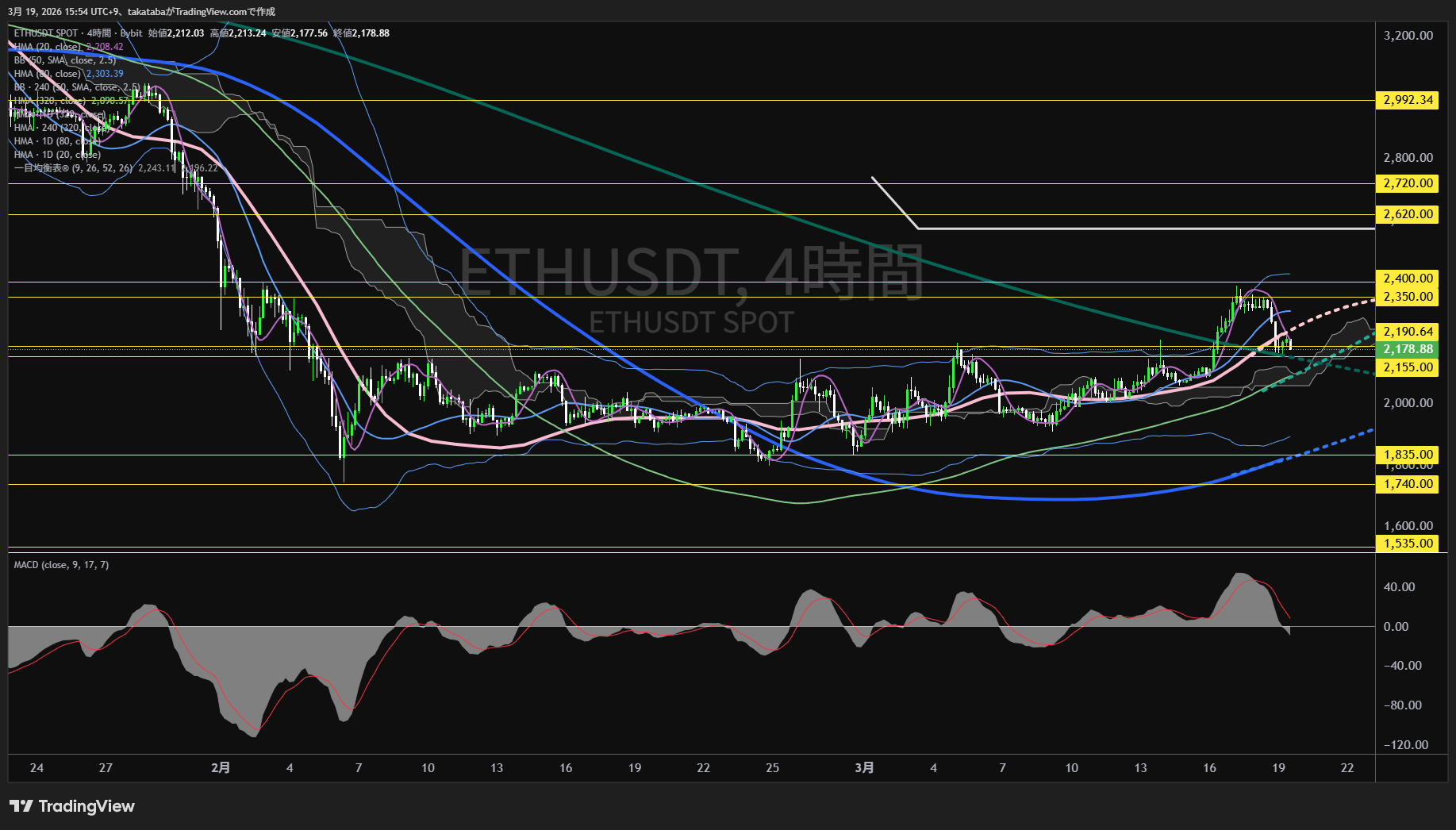The height and width of the screenshot is (830, 1456).
Task: Click the HMA · 1D (20, close) legend
Action: 57,155
